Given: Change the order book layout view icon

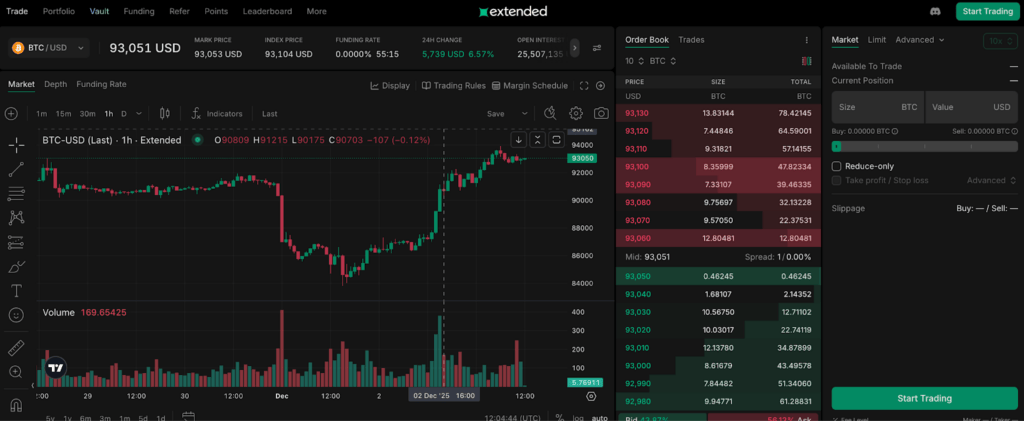Looking at the screenshot, I should tap(807, 61).
